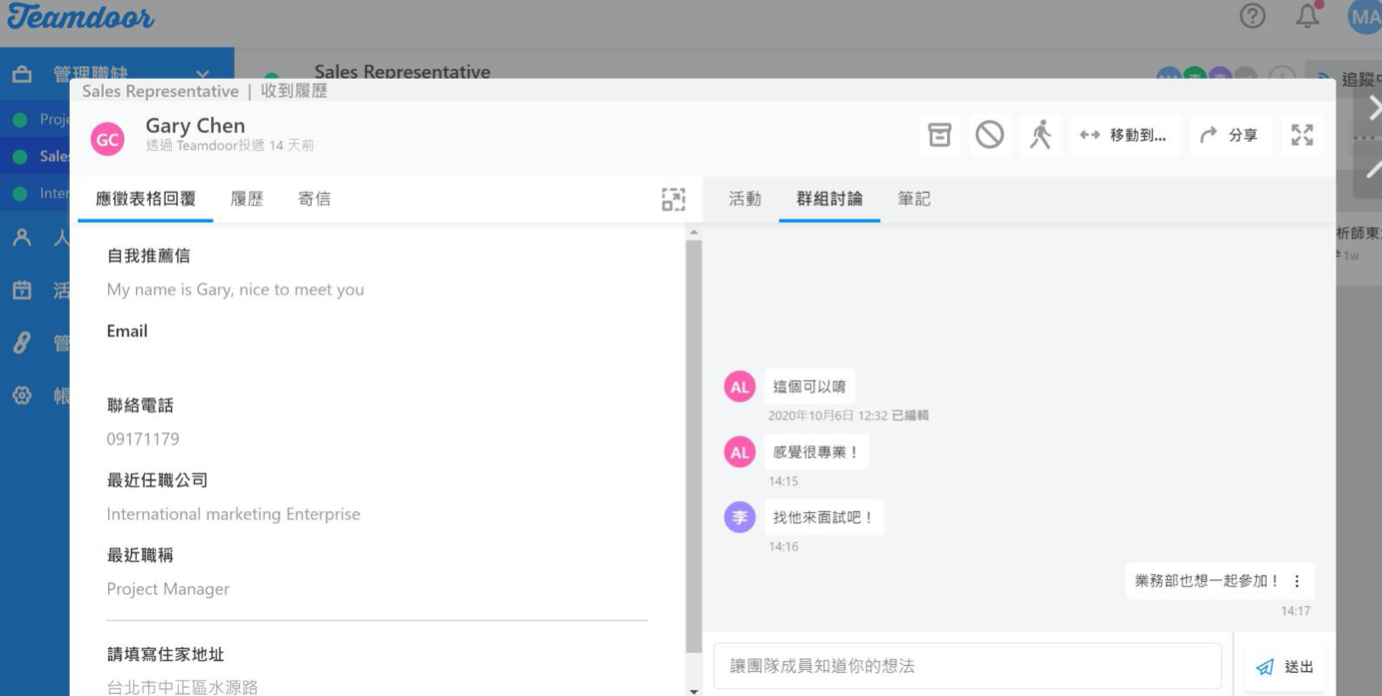Click the message bubble 感覺很專業！
1382x696 pixels.
(816, 452)
